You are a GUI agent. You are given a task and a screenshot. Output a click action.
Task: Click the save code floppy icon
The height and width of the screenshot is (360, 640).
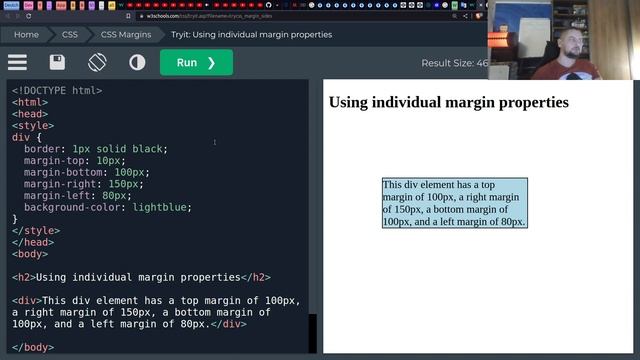point(57,62)
